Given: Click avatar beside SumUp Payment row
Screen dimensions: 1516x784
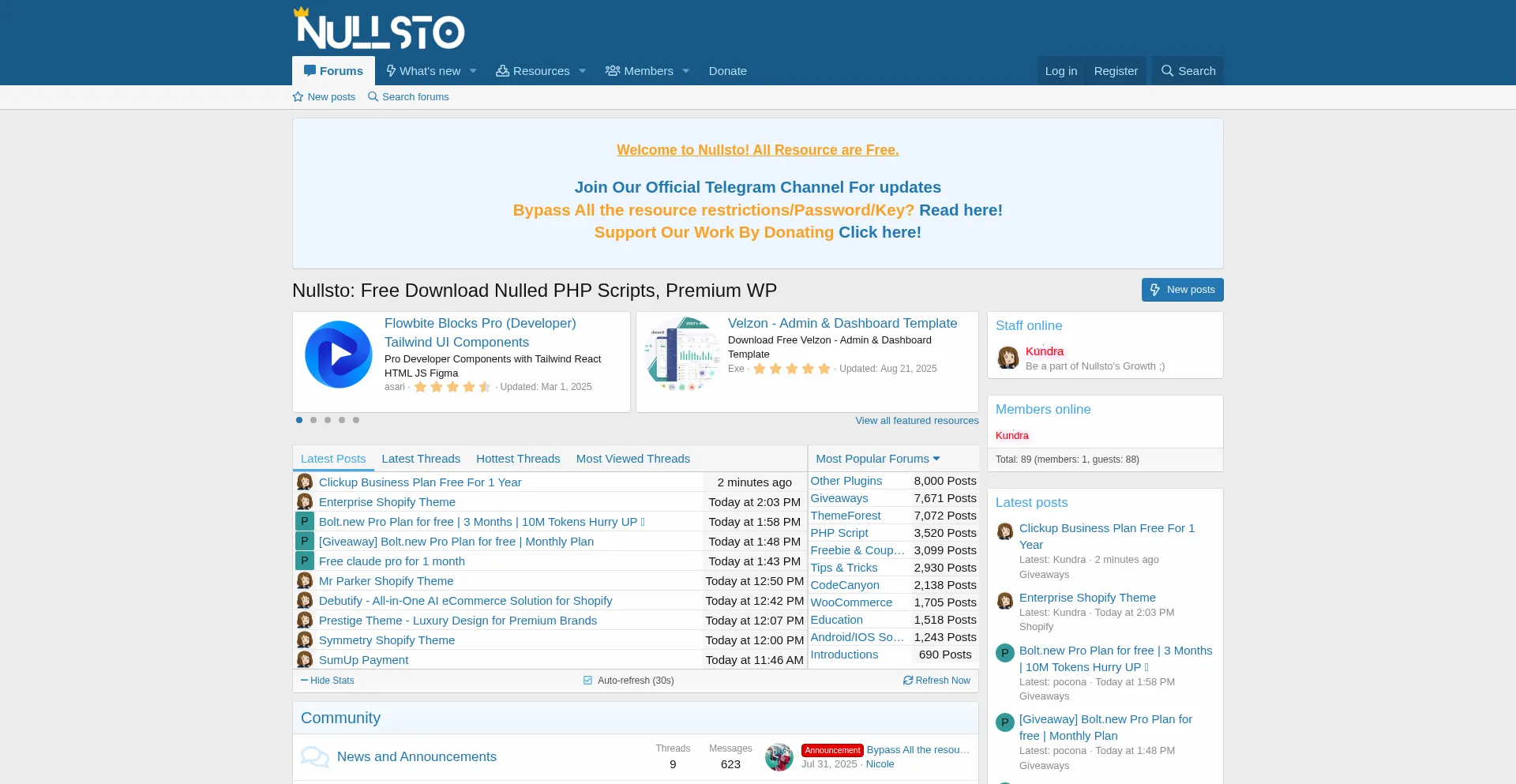Looking at the screenshot, I should click(x=305, y=659).
